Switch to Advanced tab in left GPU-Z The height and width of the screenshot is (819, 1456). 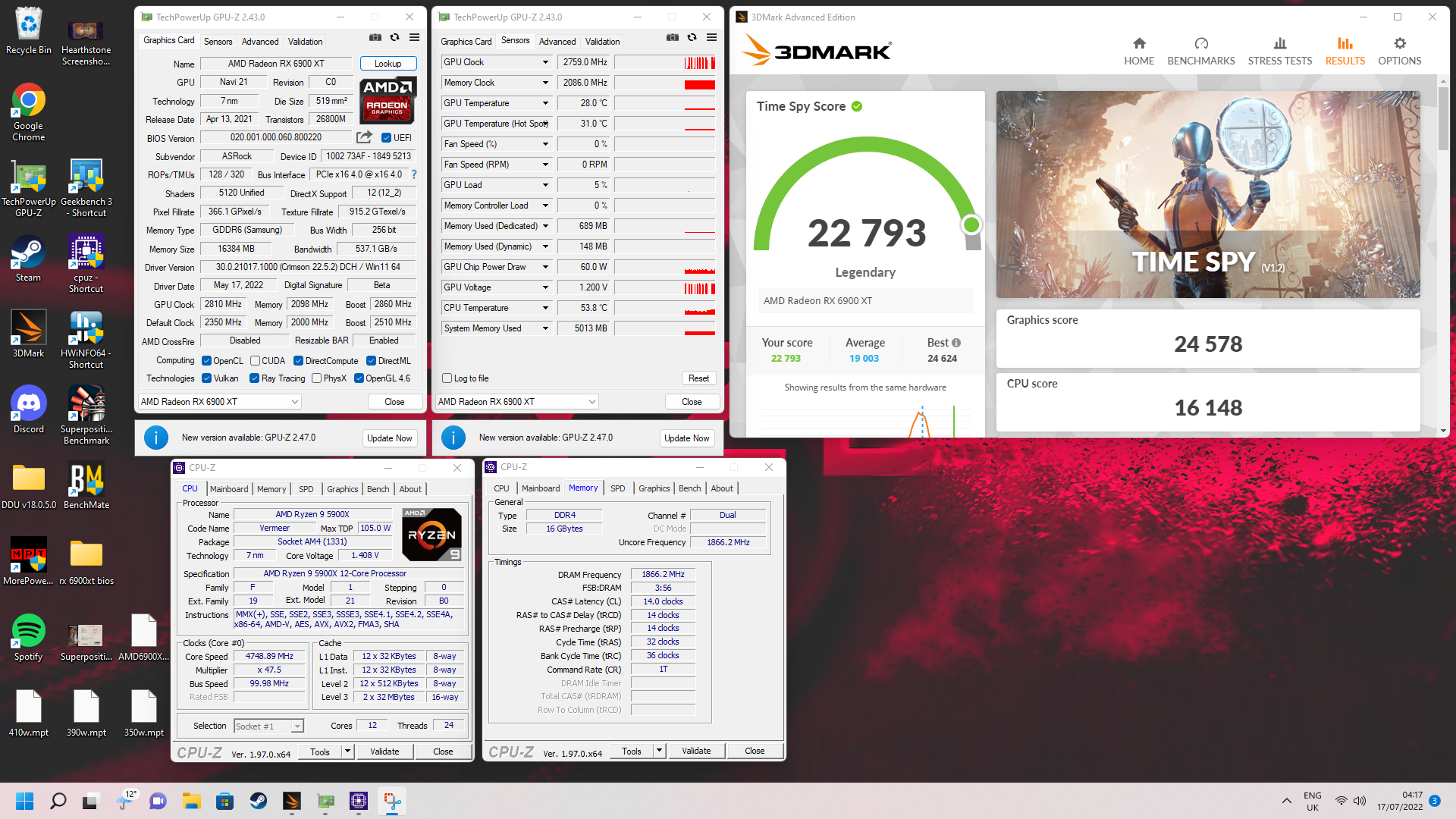point(260,42)
